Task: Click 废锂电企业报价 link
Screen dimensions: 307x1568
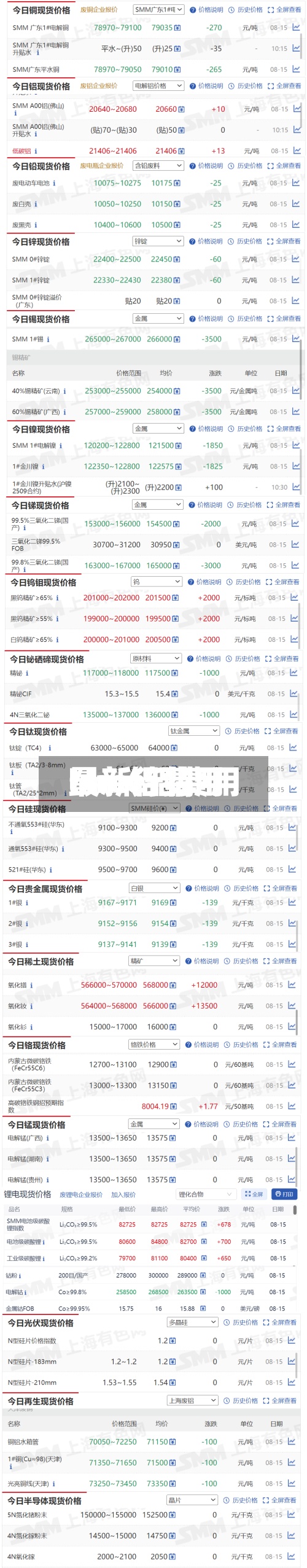Action: click(81, 1195)
